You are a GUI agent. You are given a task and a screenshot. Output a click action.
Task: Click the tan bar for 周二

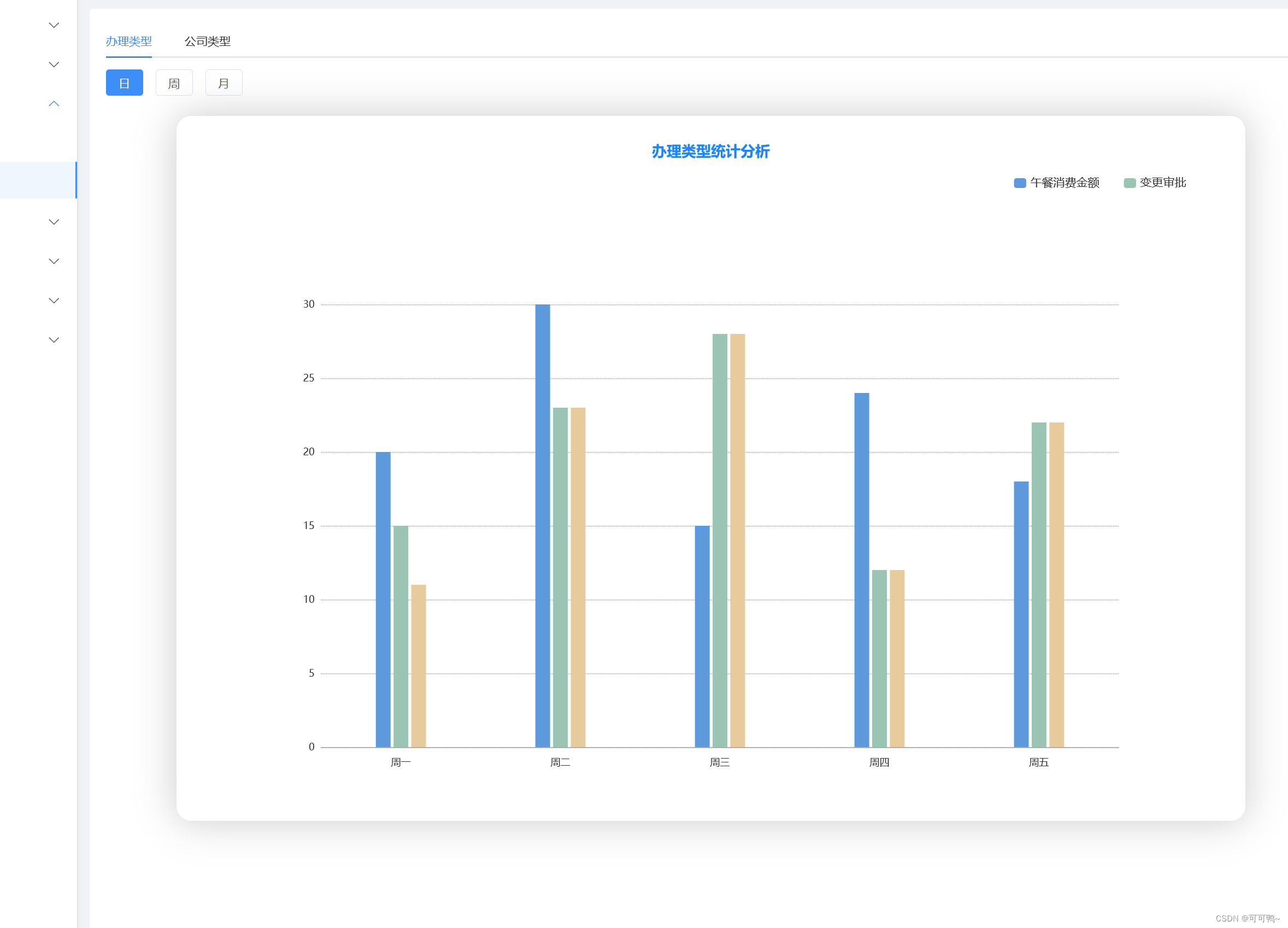coord(578,578)
